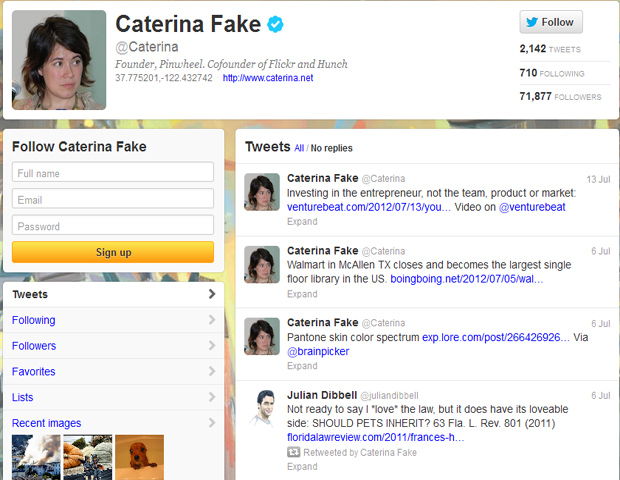This screenshot has width=620, height=480.
Task: Click Caterina Fake's large profile photo
Action: 59,60
